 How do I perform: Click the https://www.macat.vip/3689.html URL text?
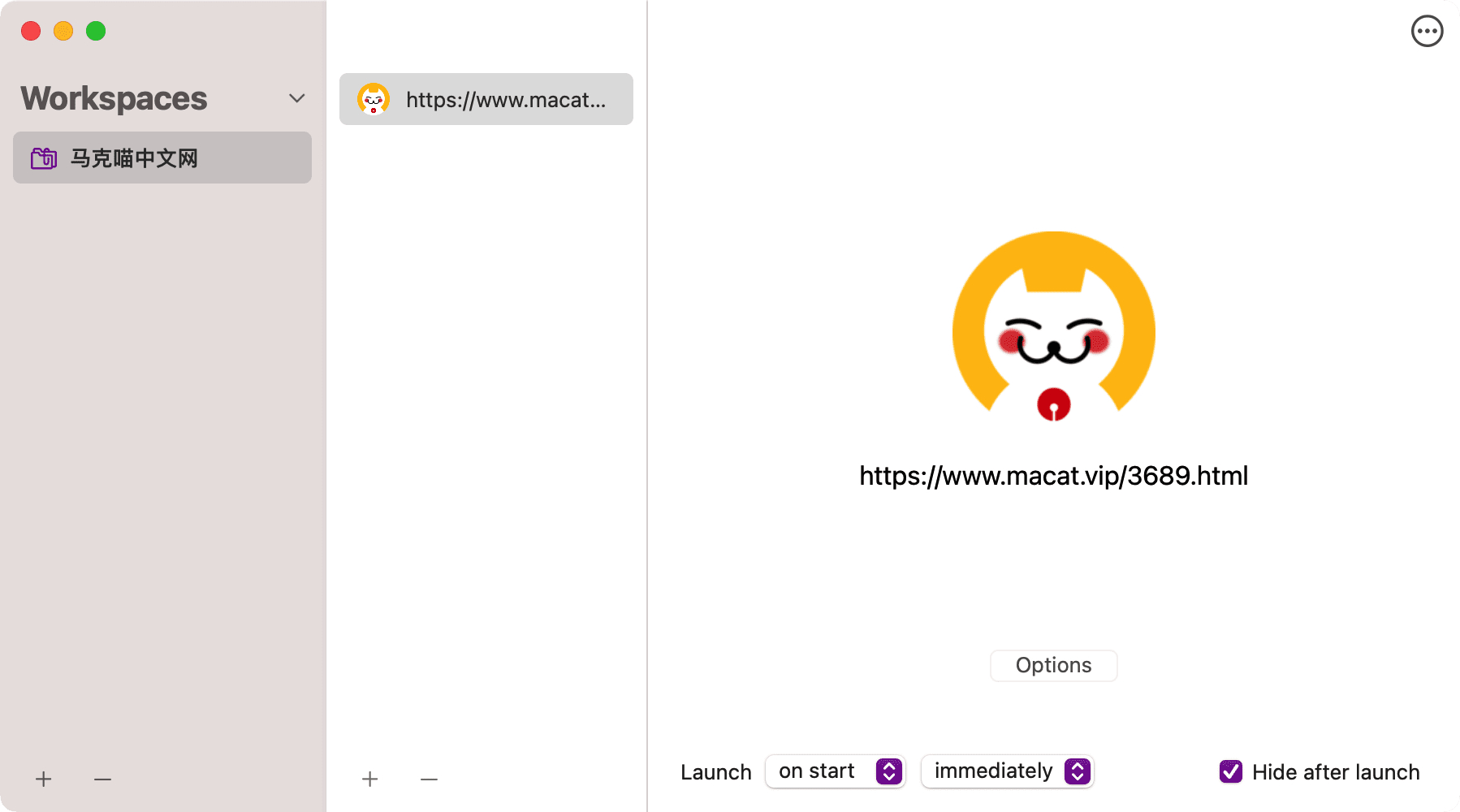(x=1053, y=476)
